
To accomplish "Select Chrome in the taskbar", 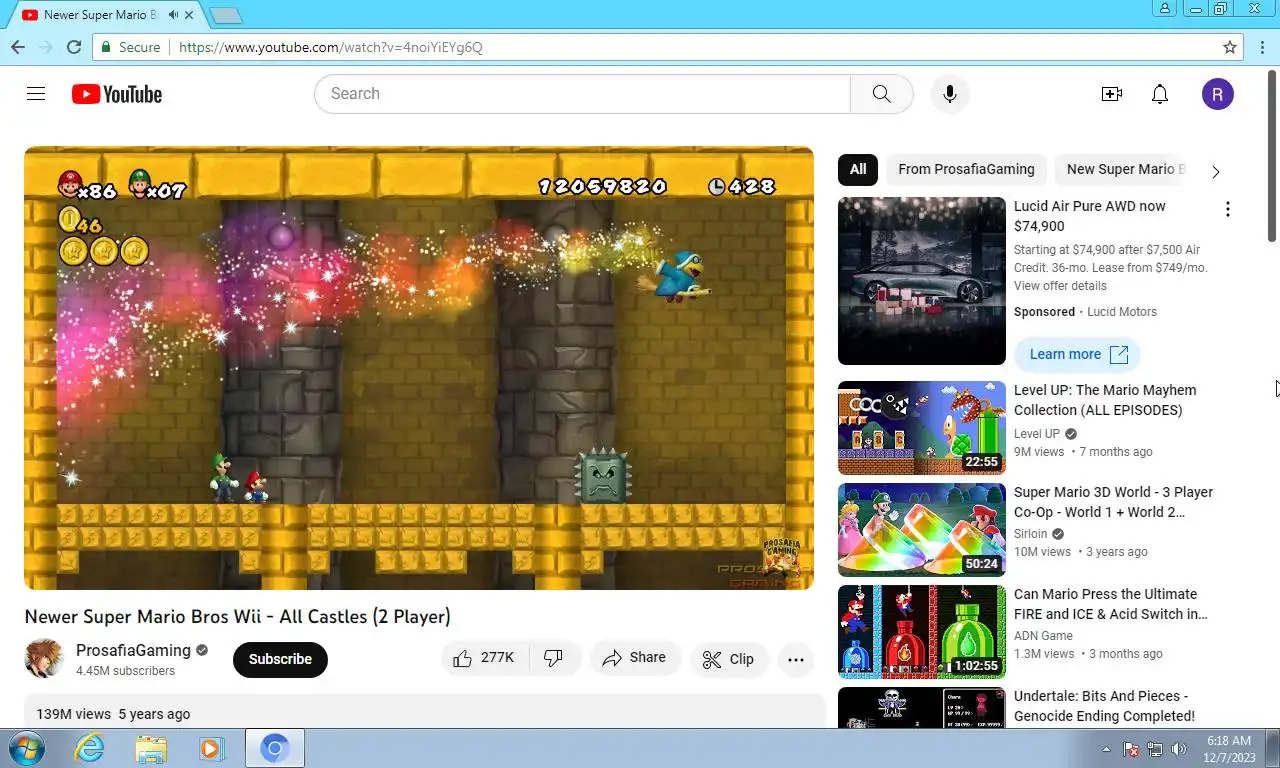I will (275, 748).
